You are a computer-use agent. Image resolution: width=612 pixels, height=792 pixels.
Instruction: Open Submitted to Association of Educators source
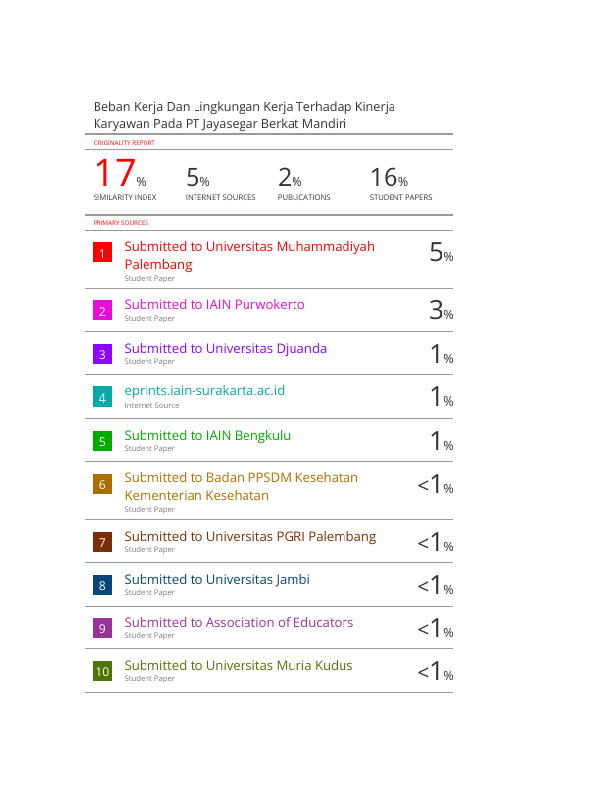pyautogui.click(x=238, y=622)
